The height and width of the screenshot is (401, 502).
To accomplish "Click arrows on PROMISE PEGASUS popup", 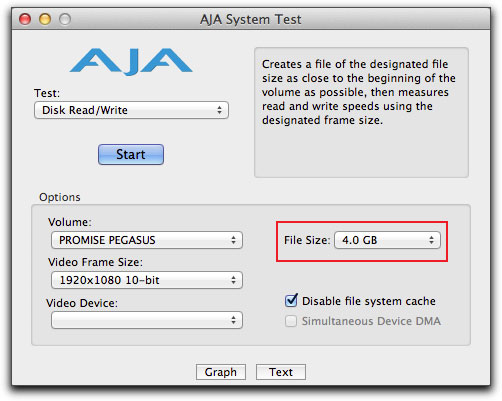I will pos(233,240).
